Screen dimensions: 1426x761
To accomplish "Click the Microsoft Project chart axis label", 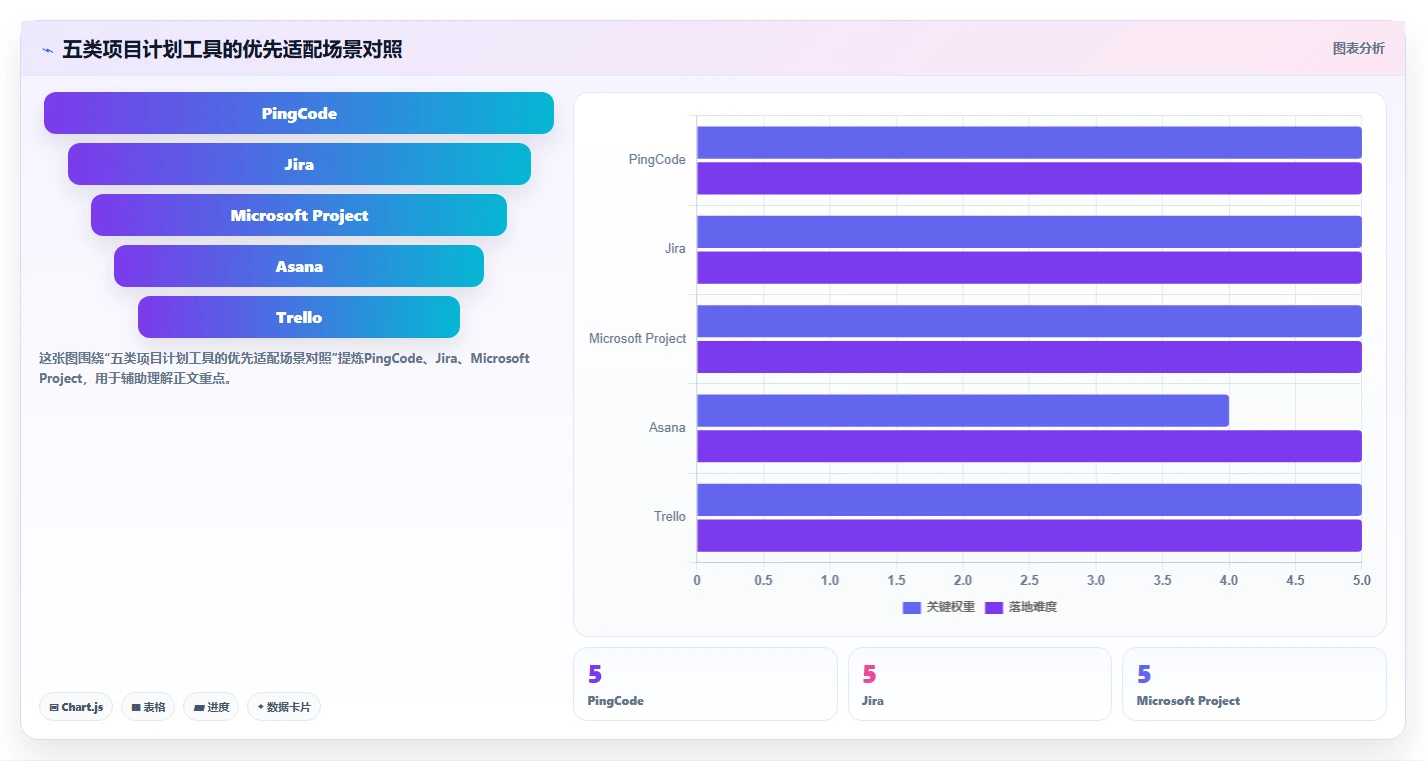I will coord(637,338).
